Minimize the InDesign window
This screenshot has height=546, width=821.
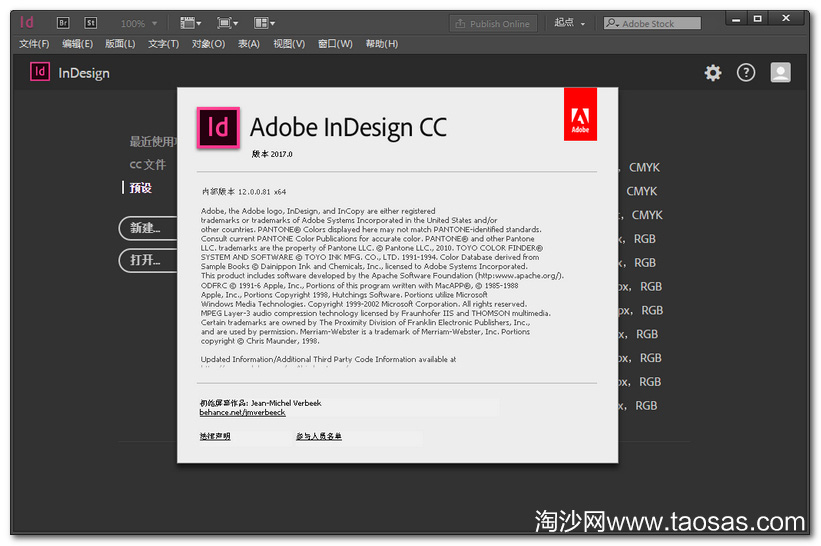736,19
